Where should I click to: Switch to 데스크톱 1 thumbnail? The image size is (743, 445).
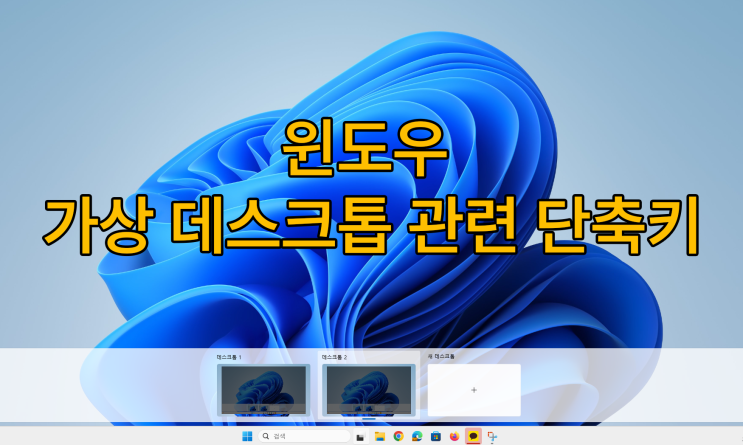263,391
